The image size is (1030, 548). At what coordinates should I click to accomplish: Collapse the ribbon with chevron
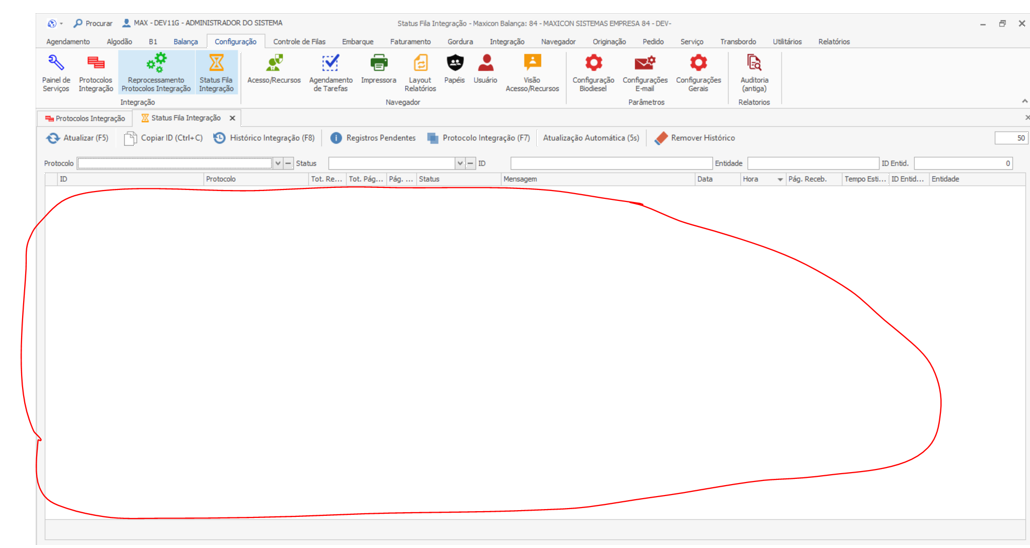click(1024, 101)
